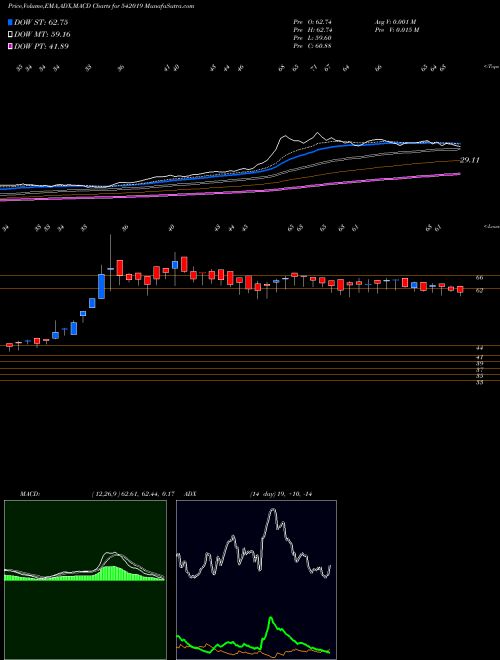The height and width of the screenshot is (660, 500).
Task: Click the 'Pre V: 0.015 M' value
Action: (x=396, y=30)
